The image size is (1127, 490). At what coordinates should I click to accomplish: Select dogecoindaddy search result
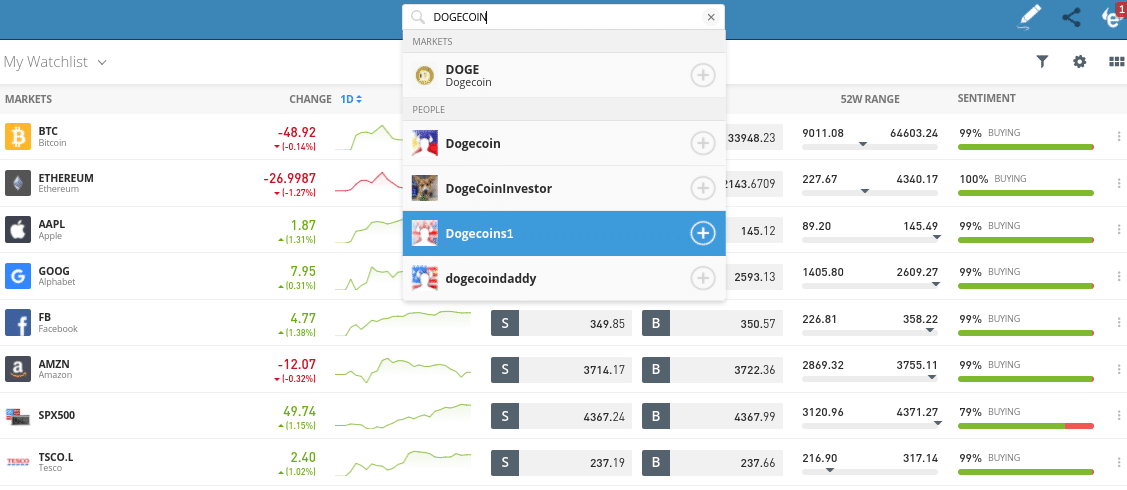point(564,278)
